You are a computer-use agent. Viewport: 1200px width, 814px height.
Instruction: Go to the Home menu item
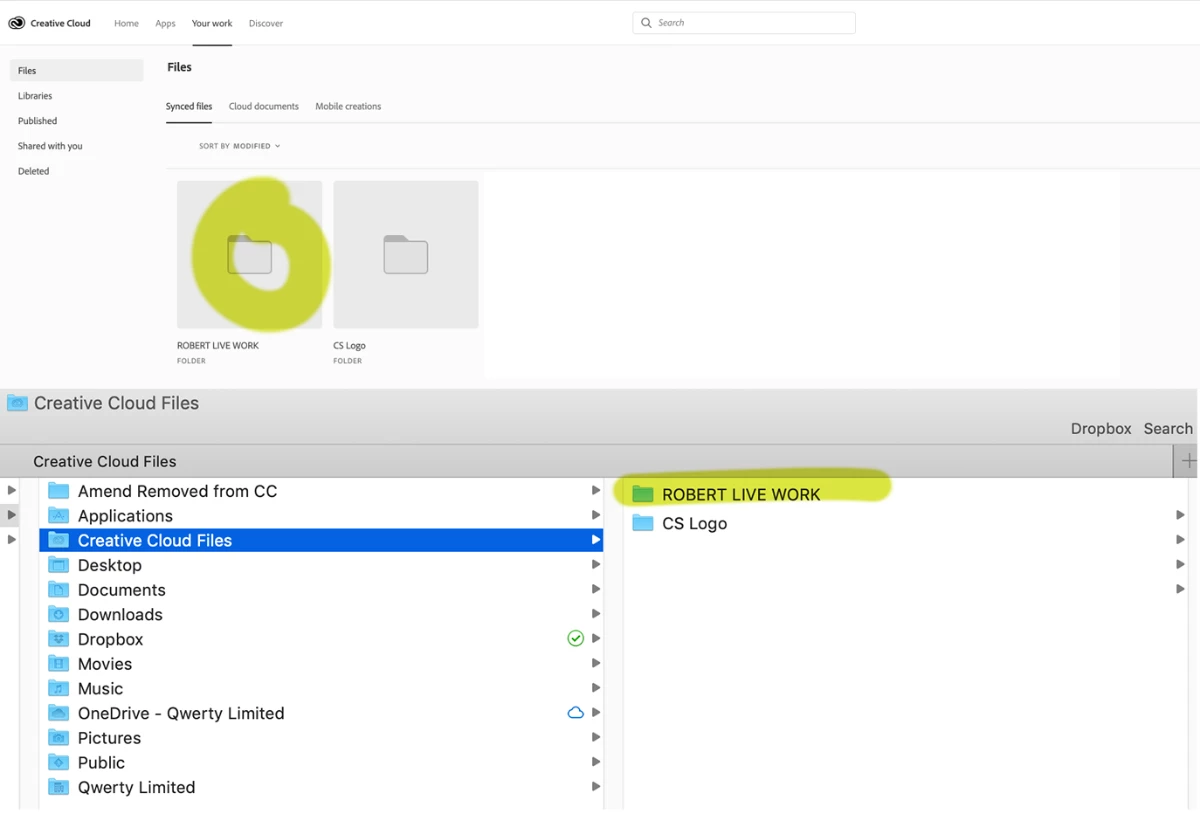point(126,23)
